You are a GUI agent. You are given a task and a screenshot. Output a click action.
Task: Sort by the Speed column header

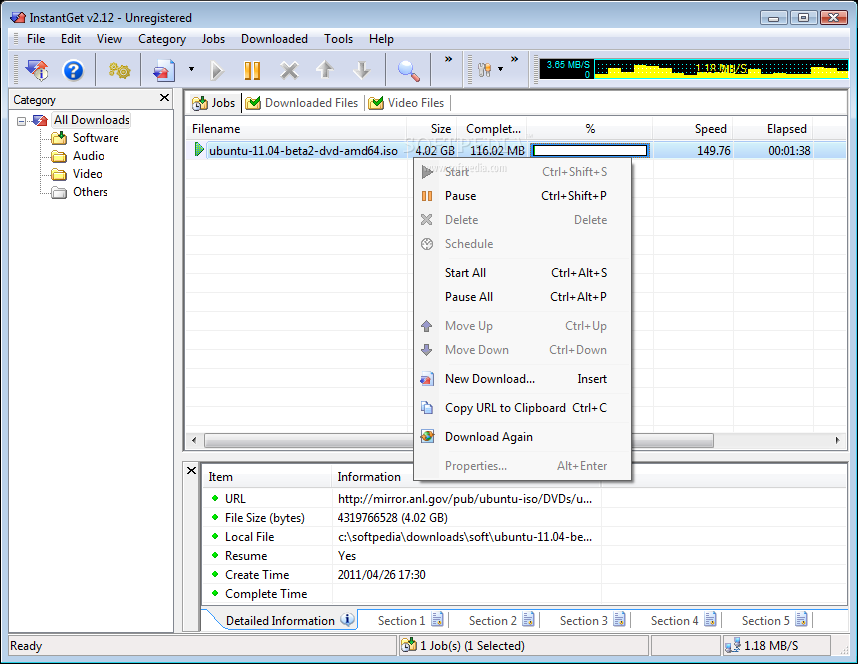(692, 129)
